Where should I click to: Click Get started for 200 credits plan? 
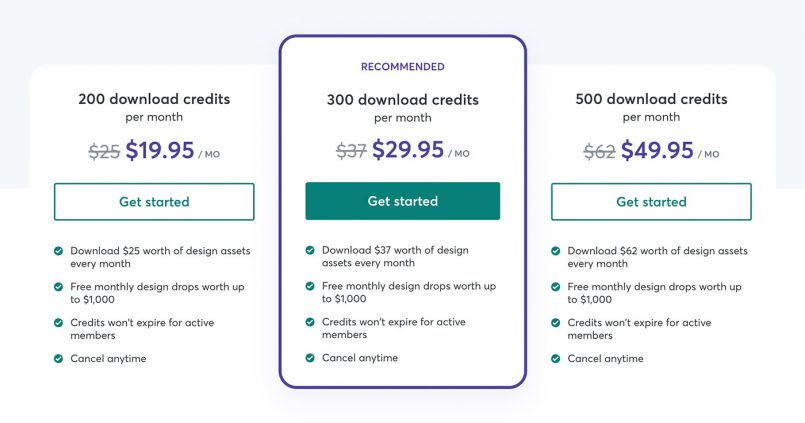(x=154, y=202)
